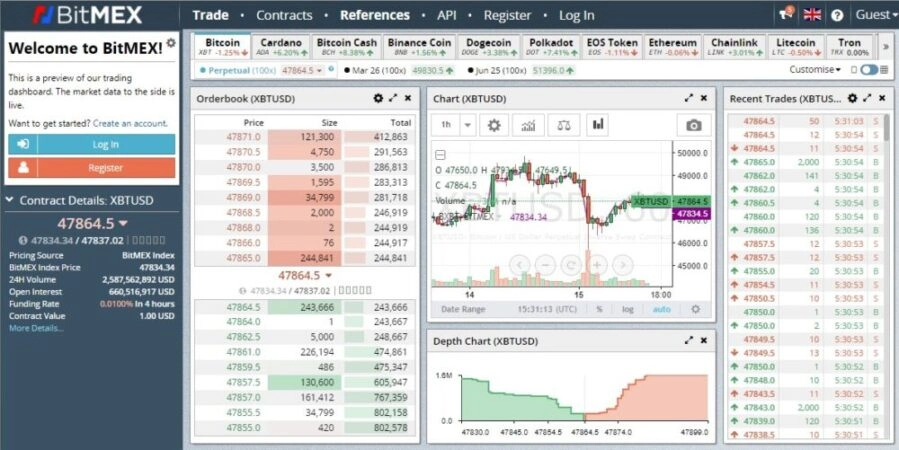Reset the chart view control

click(x=571, y=265)
